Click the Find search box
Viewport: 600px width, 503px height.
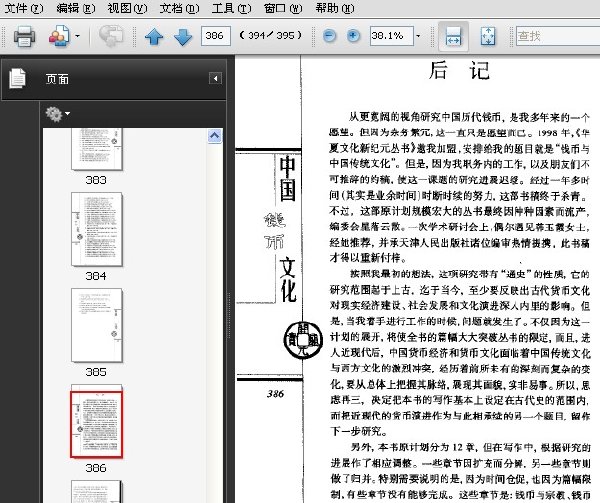click(x=558, y=36)
